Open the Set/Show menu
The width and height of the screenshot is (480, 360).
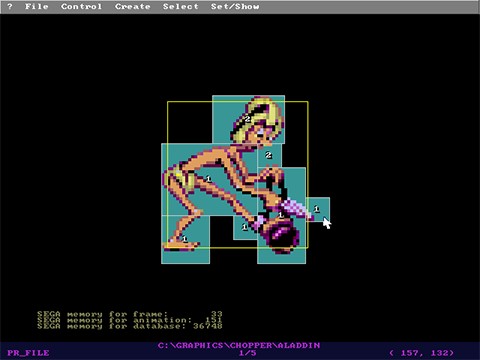coord(235,6)
